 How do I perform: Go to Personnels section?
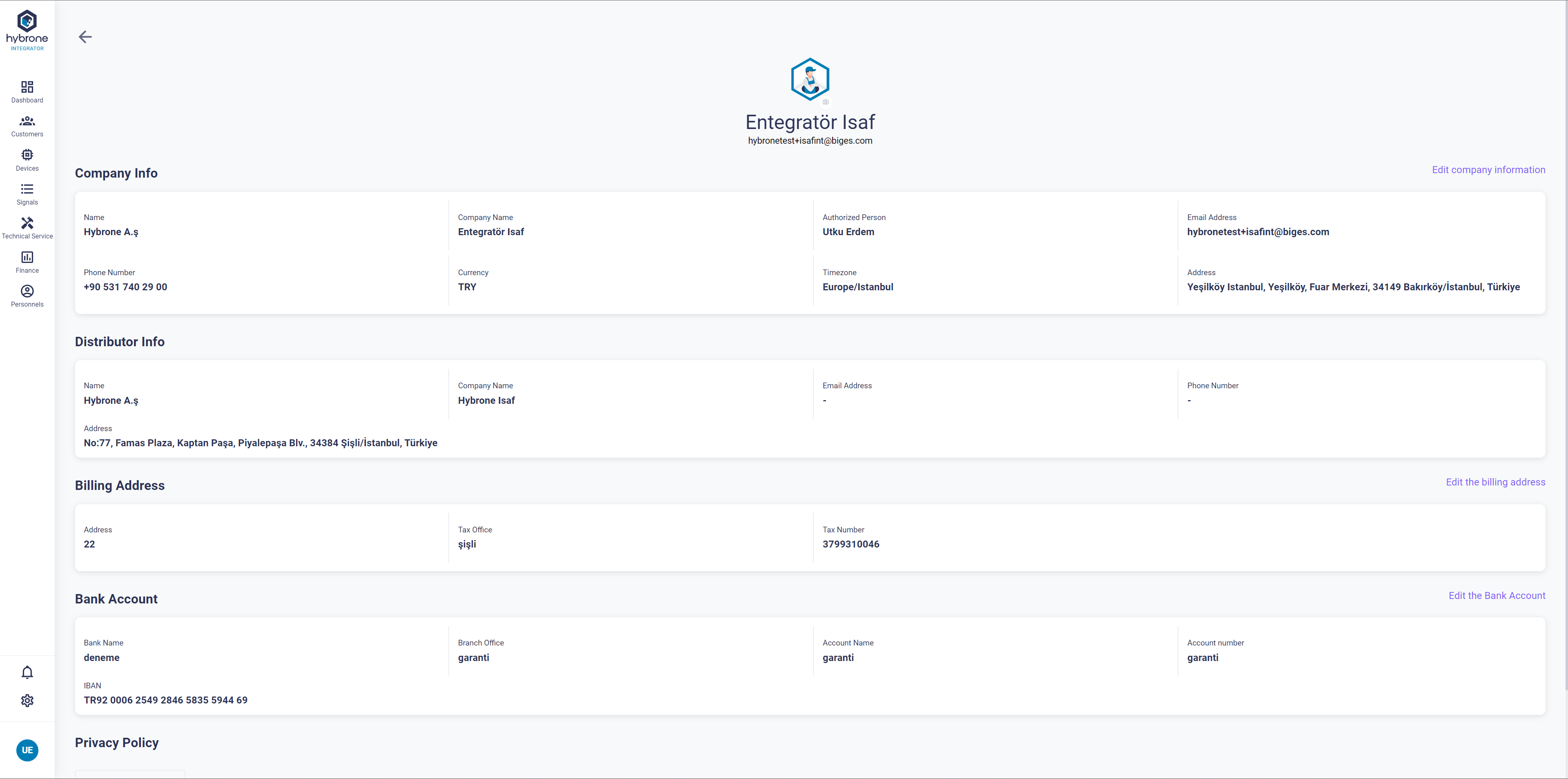27,292
